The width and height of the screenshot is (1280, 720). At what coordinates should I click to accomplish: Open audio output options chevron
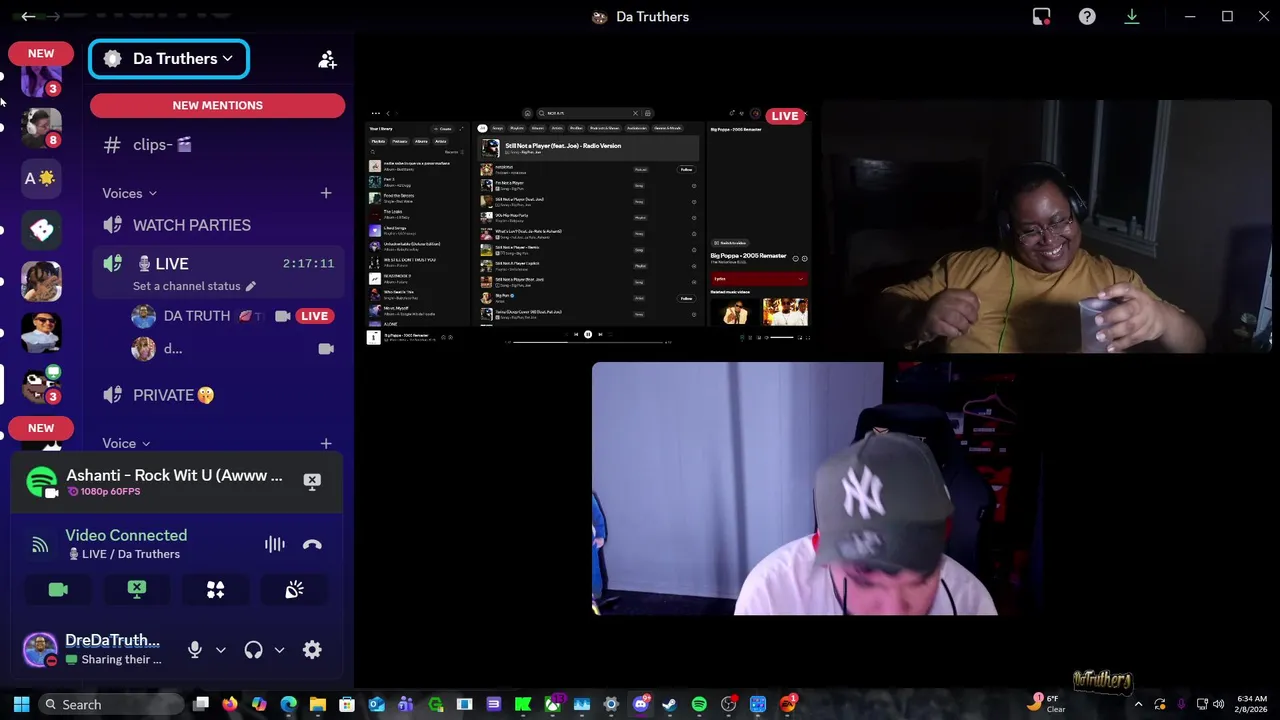(279, 650)
